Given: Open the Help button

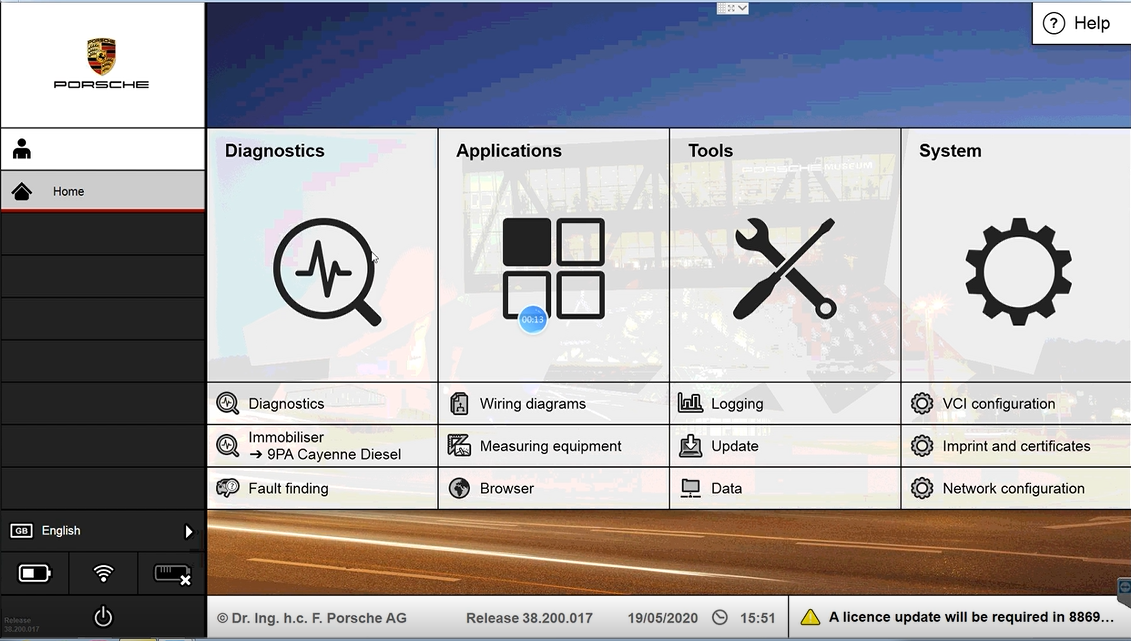Looking at the screenshot, I should pyautogui.click(x=1079, y=23).
